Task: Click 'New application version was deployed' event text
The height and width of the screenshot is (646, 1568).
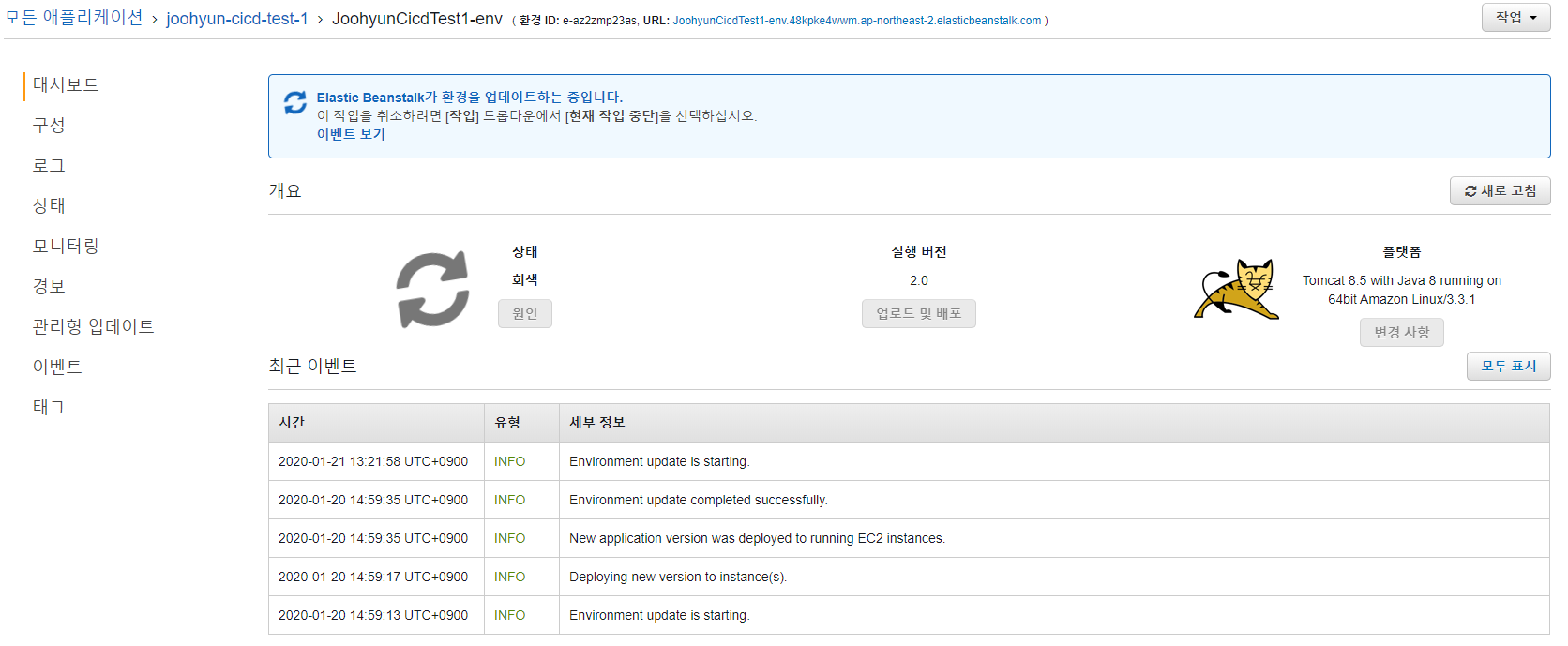Action: [757, 539]
